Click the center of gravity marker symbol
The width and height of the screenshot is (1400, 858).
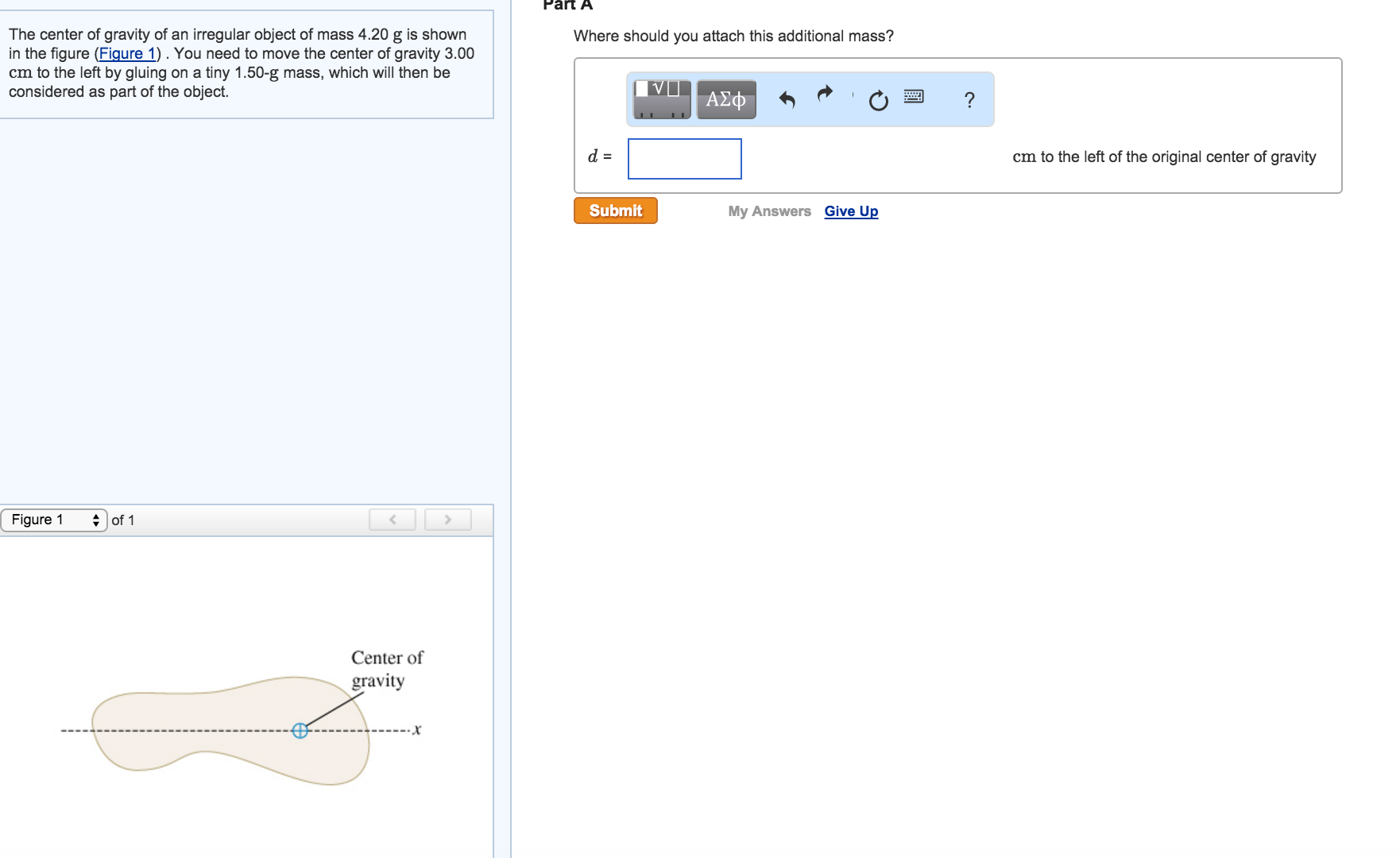coord(300,731)
